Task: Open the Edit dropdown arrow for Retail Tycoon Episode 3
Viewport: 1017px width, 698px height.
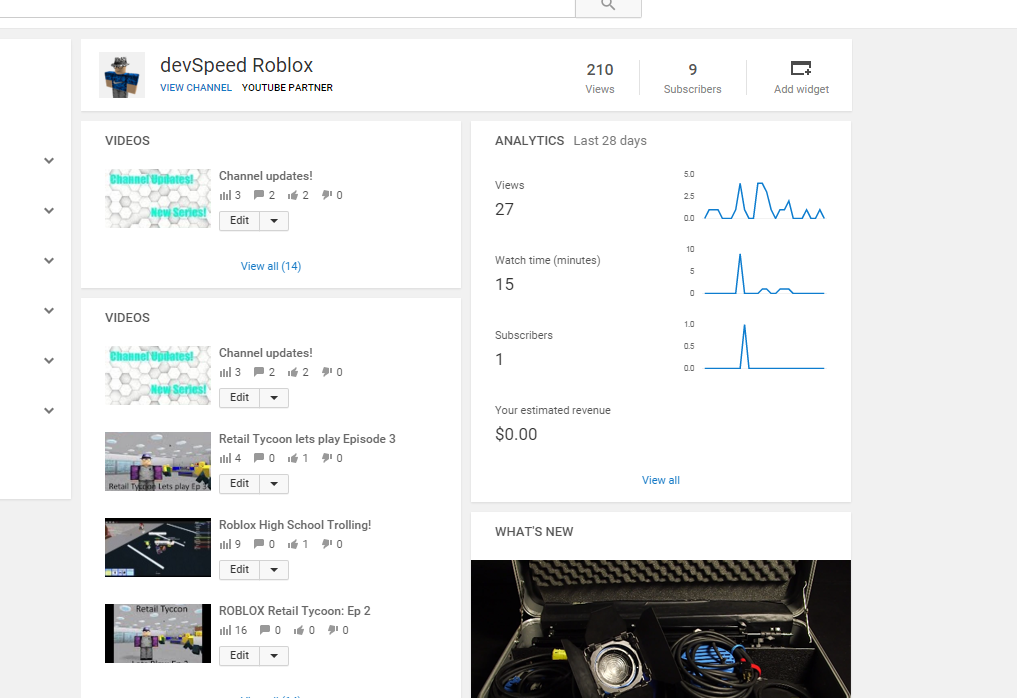Action: coord(274,484)
